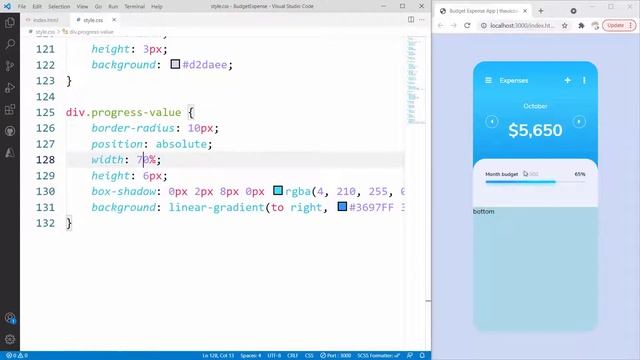640x360 pixels.
Task: Click the Expenses title in app header
Action: pos(513,80)
